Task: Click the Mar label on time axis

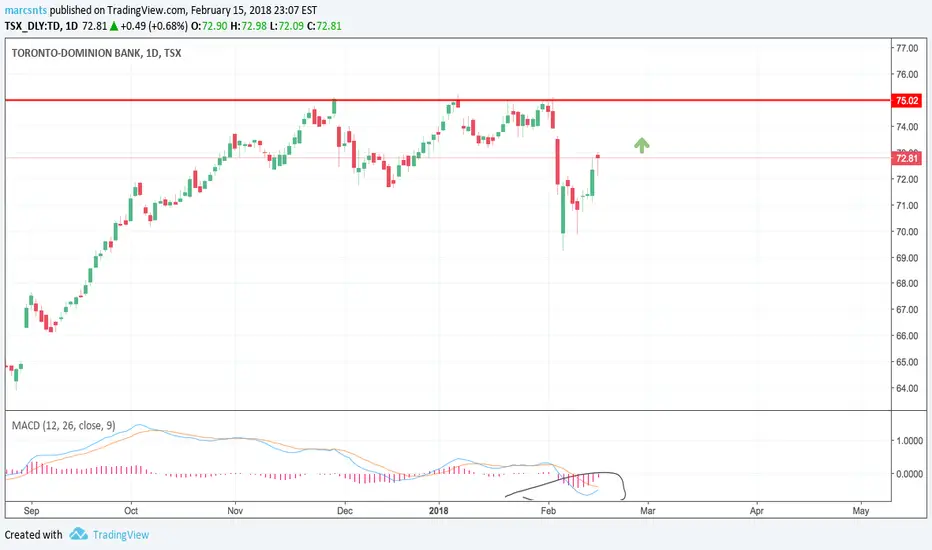Action: (647, 511)
